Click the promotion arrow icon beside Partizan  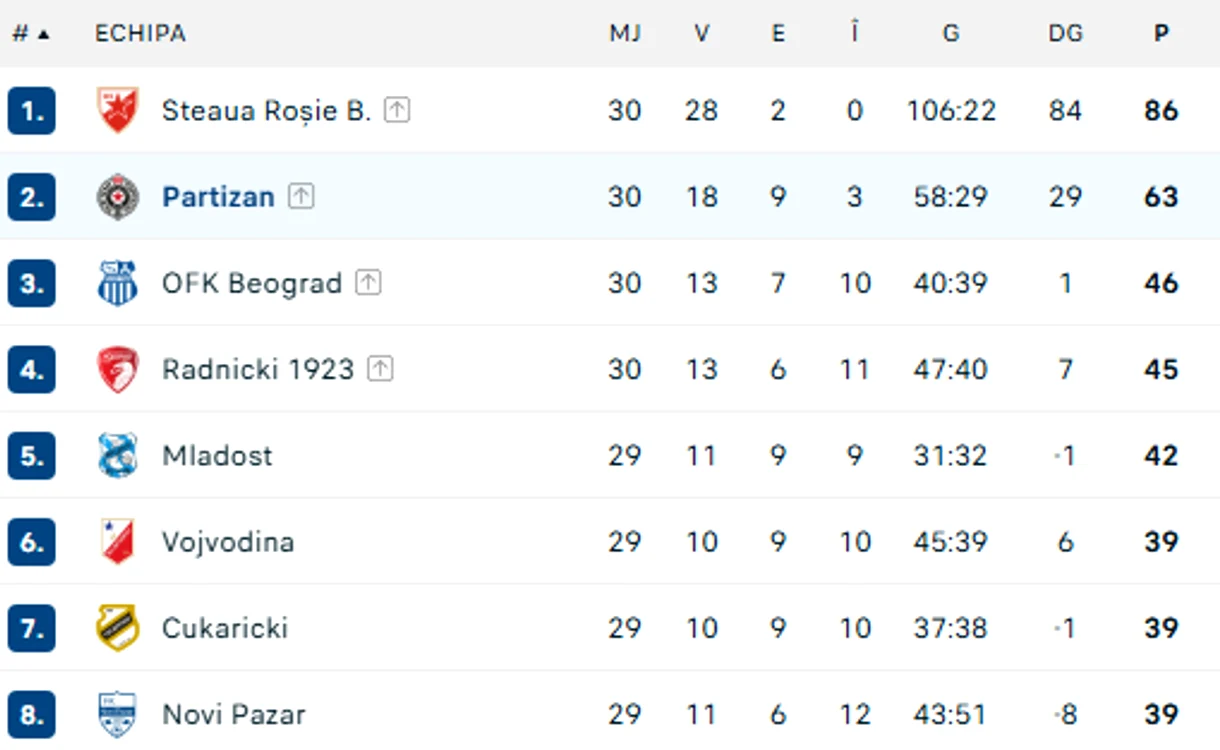[301, 196]
